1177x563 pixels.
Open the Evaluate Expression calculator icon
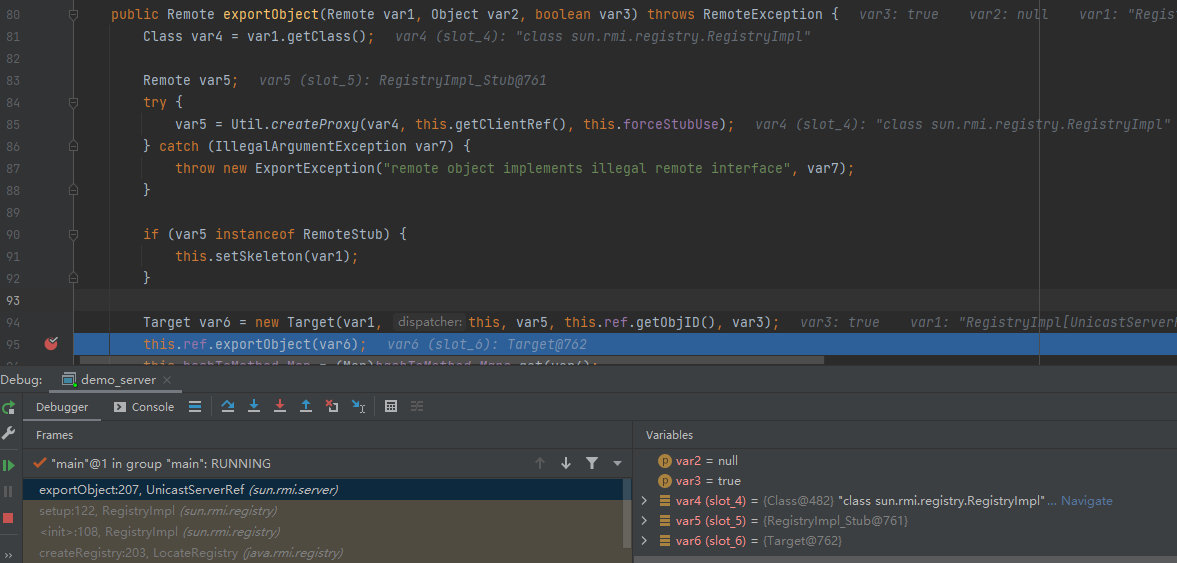[391, 407]
